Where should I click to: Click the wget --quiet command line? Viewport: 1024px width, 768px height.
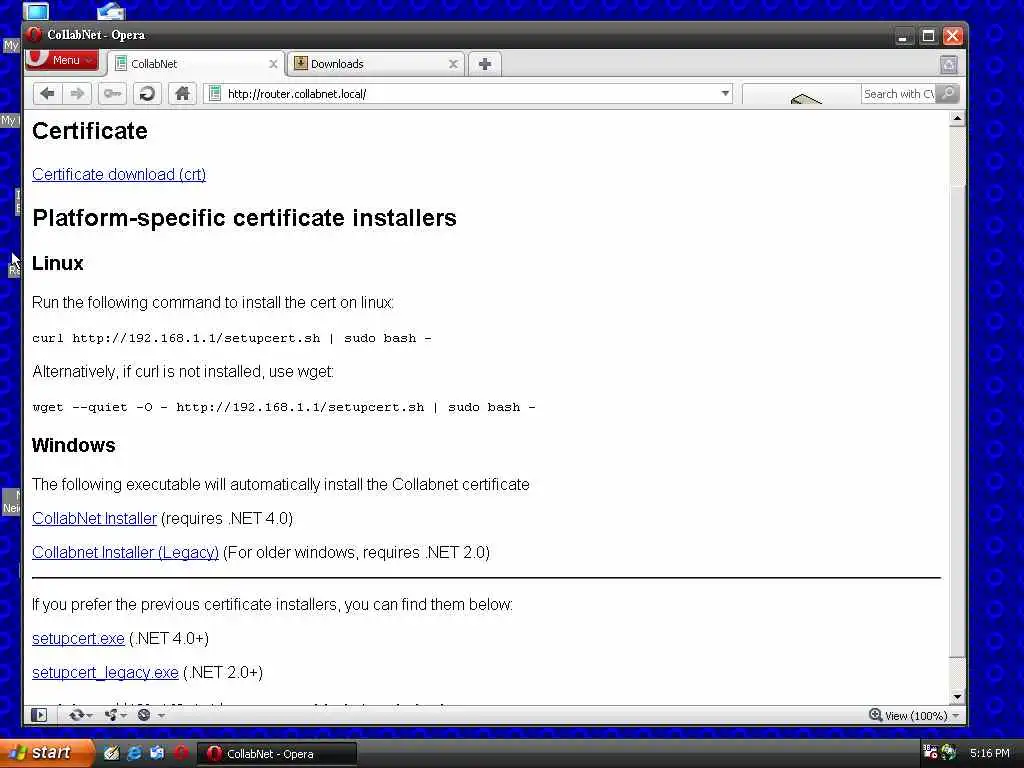coord(283,408)
